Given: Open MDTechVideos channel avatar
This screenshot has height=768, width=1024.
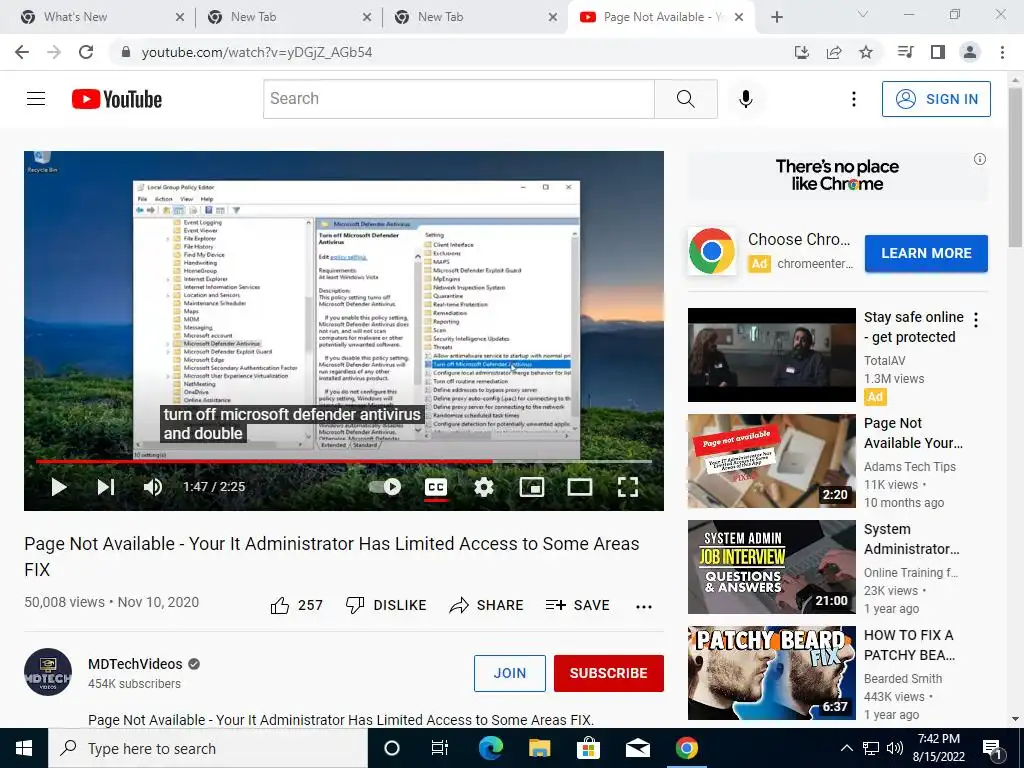Looking at the screenshot, I should tap(48, 672).
